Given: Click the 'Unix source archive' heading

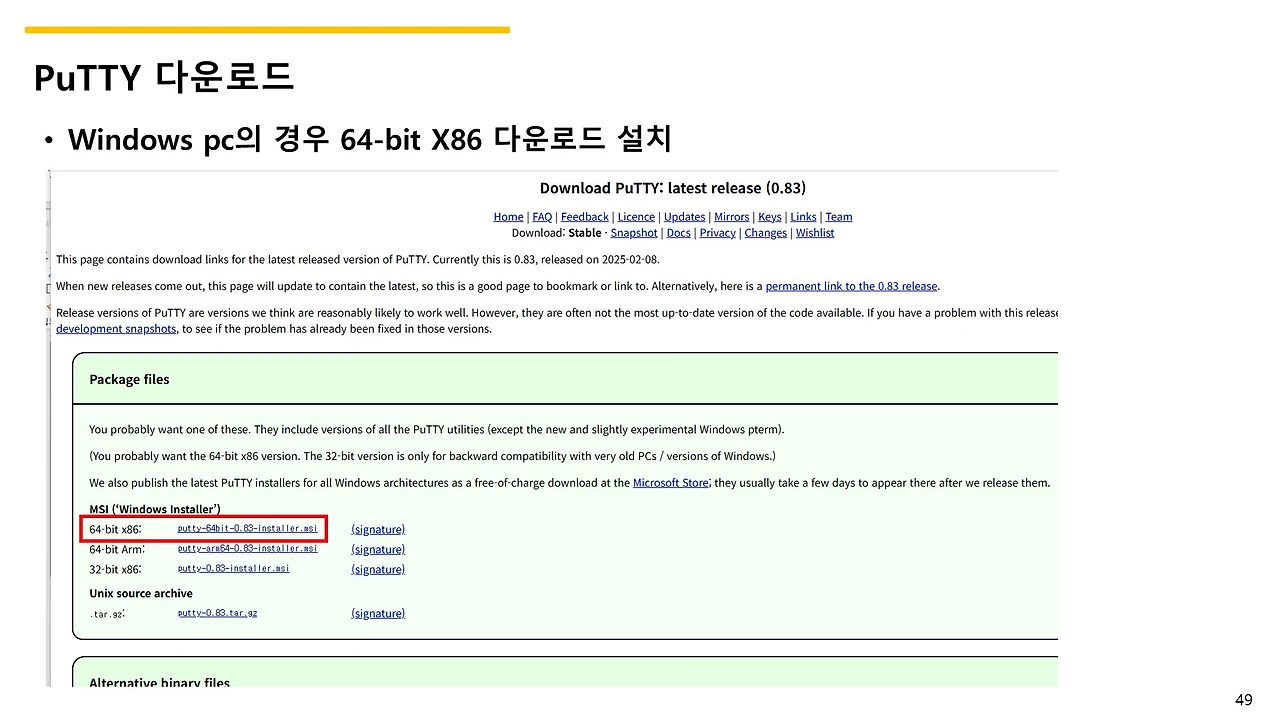Looking at the screenshot, I should coord(141,593).
